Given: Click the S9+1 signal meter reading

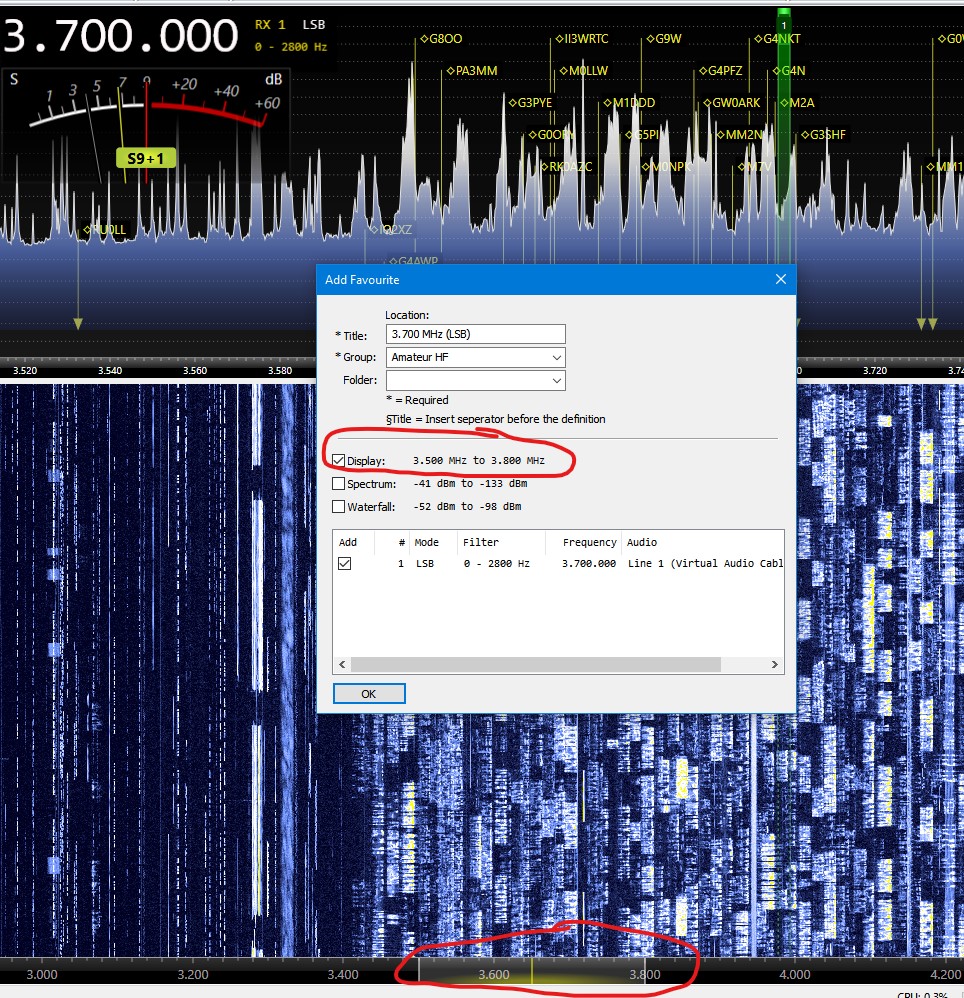Looking at the screenshot, I should tap(145, 157).
